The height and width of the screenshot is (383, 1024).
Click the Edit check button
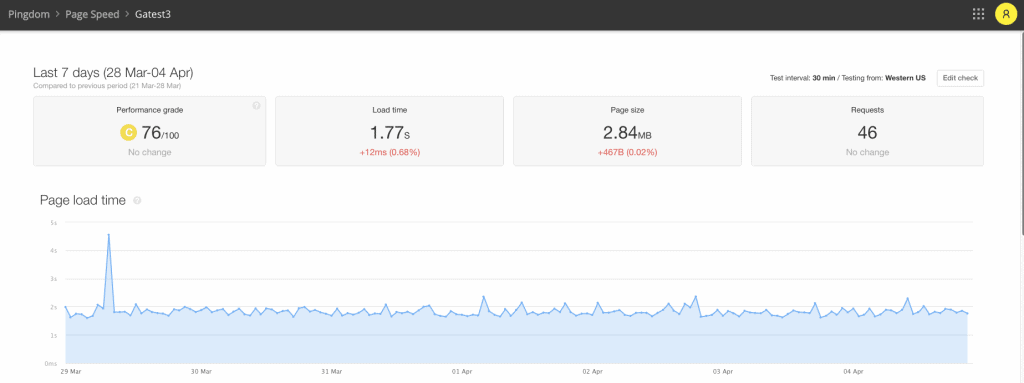pos(960,78)
